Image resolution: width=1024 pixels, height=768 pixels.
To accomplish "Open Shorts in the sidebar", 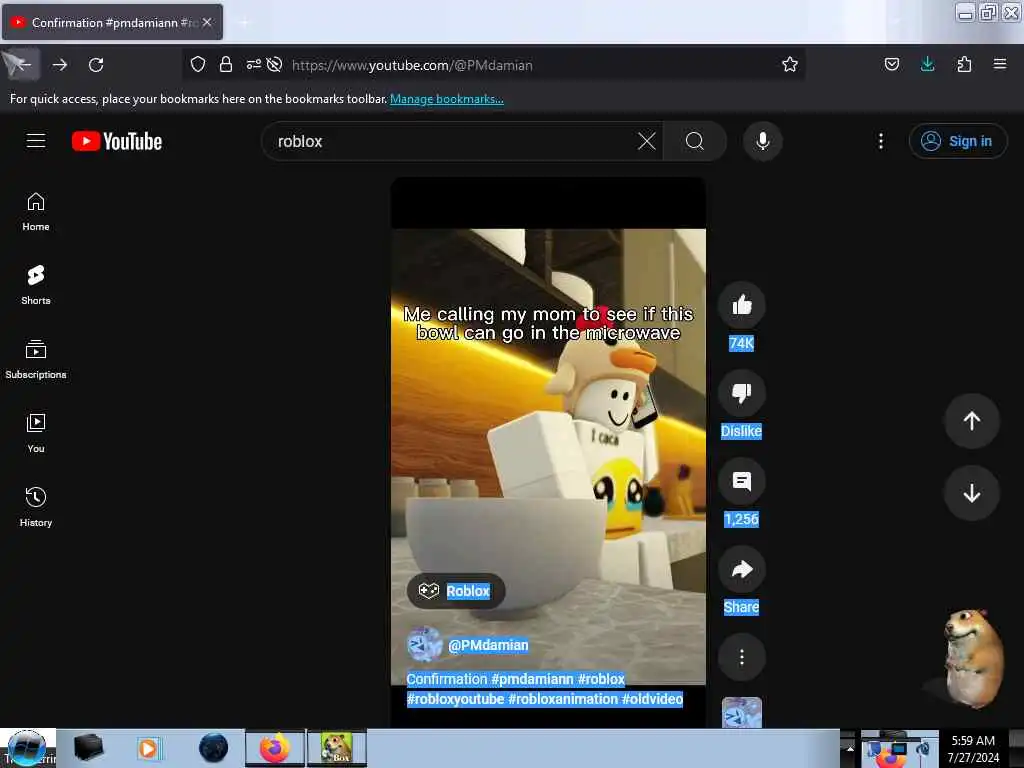I will pyautogui.click(x=36, y=285).
